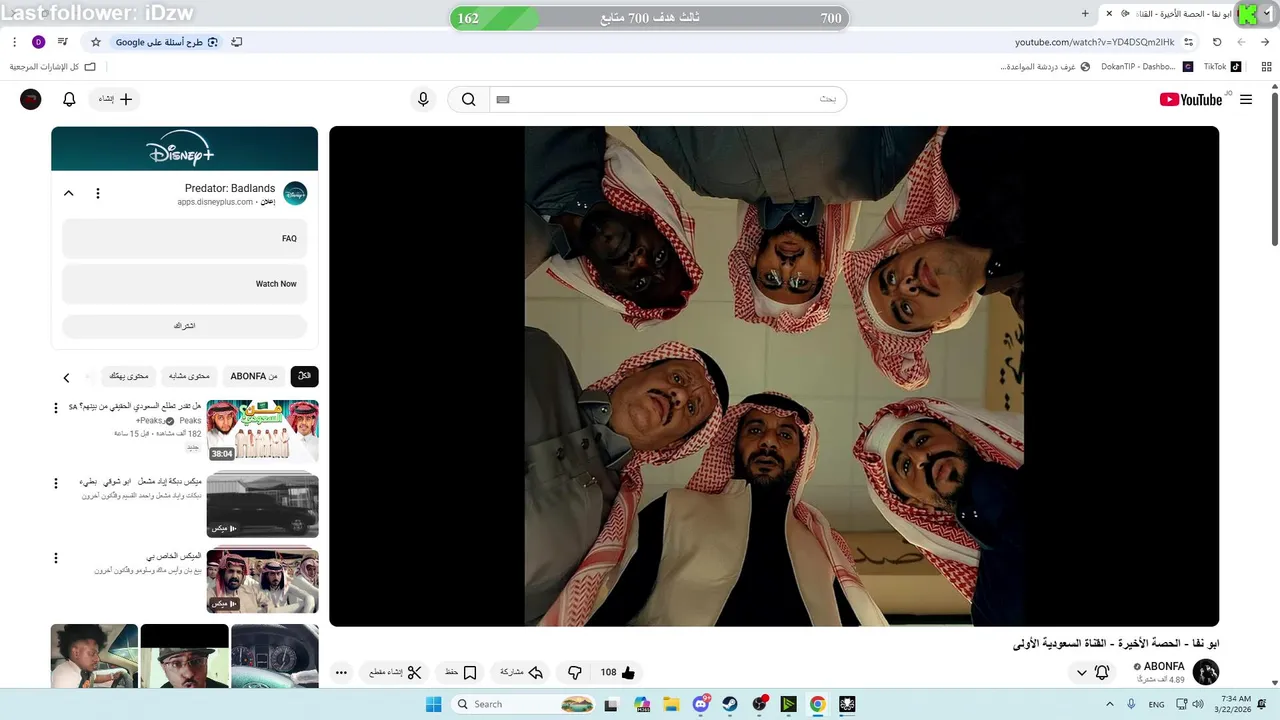
Task: Open the Disney+ ad banner image
Action: (x=185, y=148)
